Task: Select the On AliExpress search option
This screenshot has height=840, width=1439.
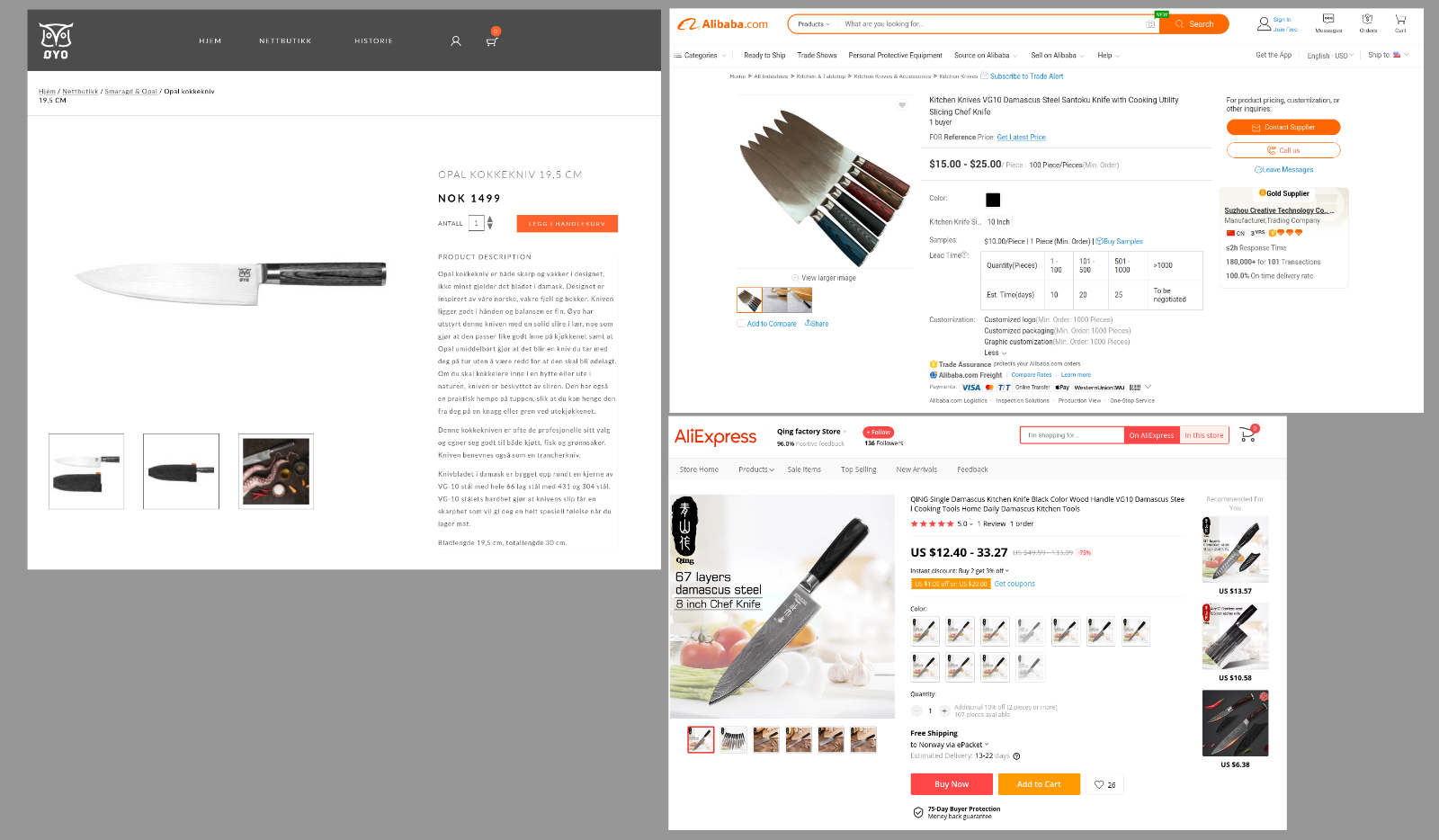Action: click(1151, 435)
